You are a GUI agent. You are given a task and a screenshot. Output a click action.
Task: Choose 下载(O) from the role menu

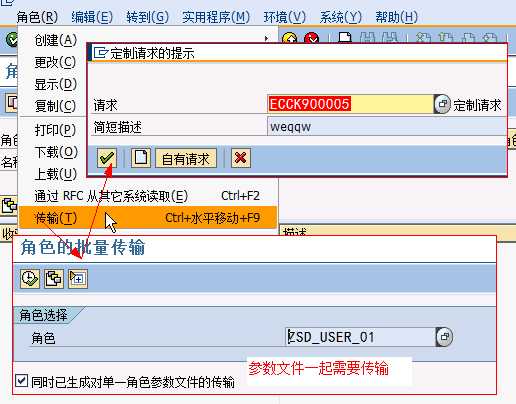coord(56,152)
